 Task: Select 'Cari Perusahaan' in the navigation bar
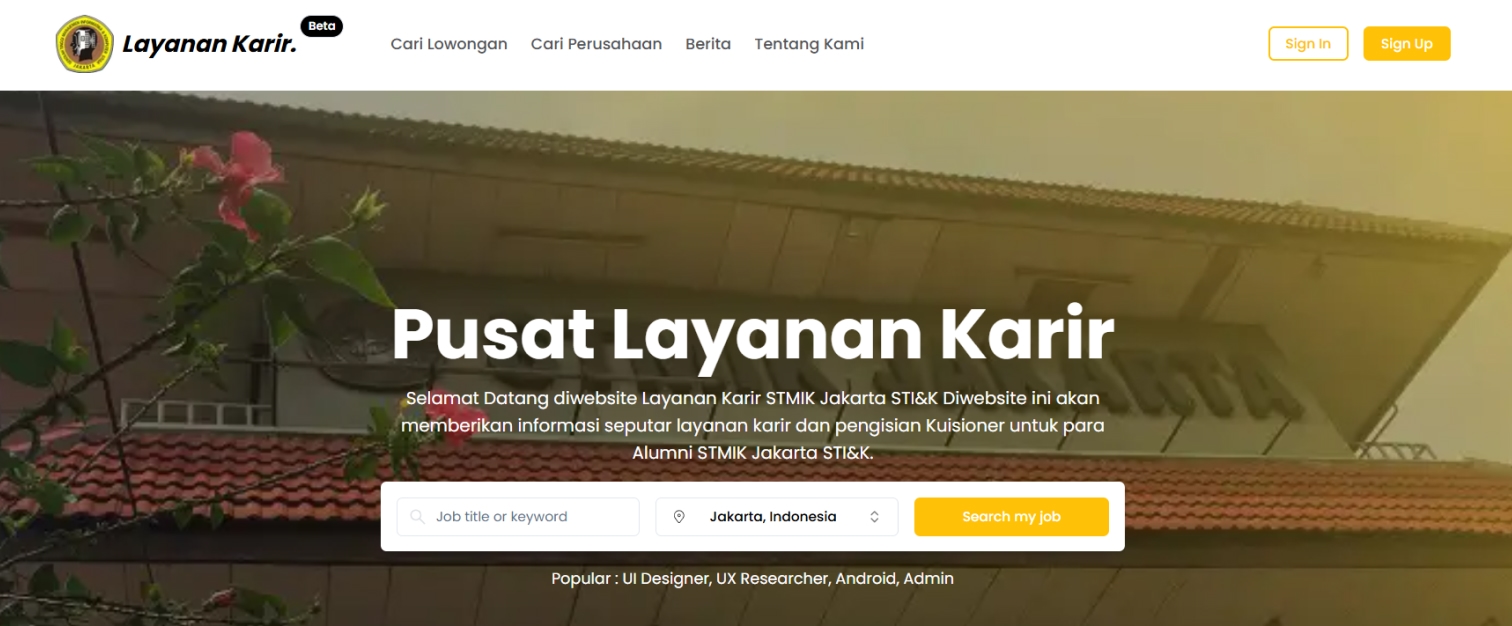[597, 43]
